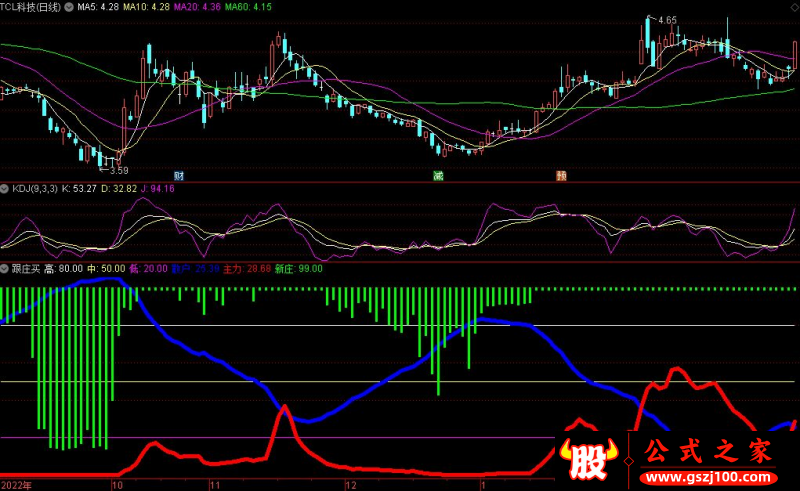Click the KDJ panel settings circle icon
The width and height of the screenshot is (800, 491).
click(x=5, y=187)
